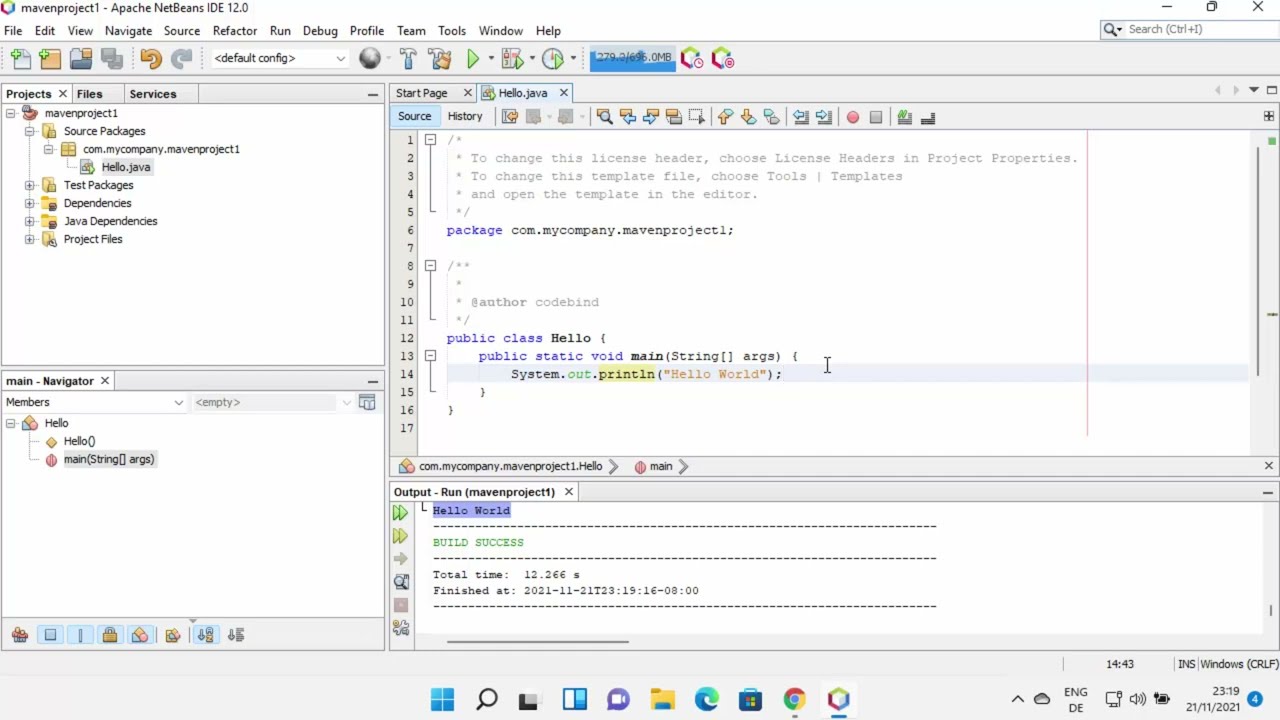
Task: Switch to the Start Page tab
Action: coord(422,93)
